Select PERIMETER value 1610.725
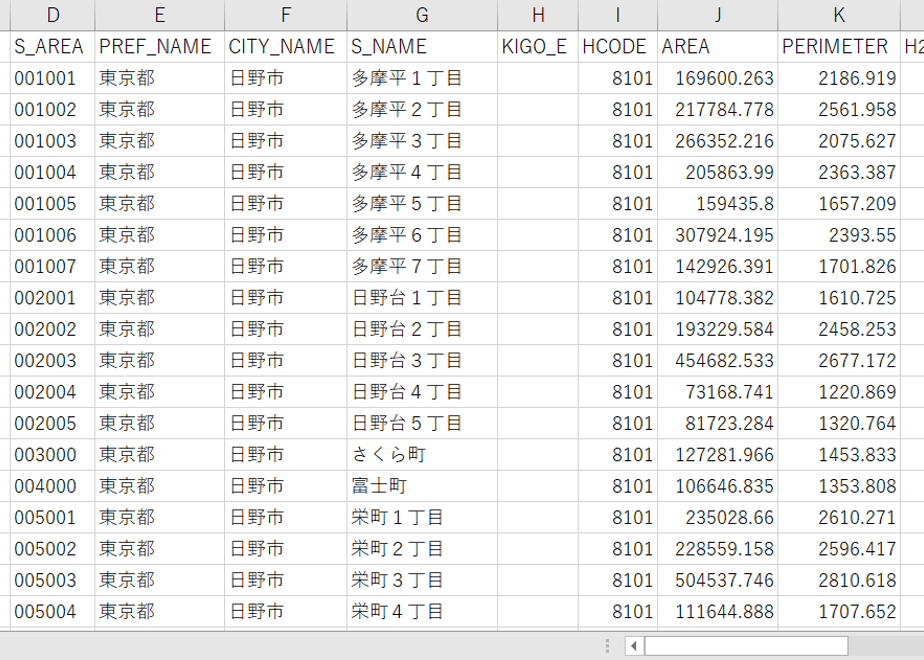The image size is (924, 660). coord(839,298)
